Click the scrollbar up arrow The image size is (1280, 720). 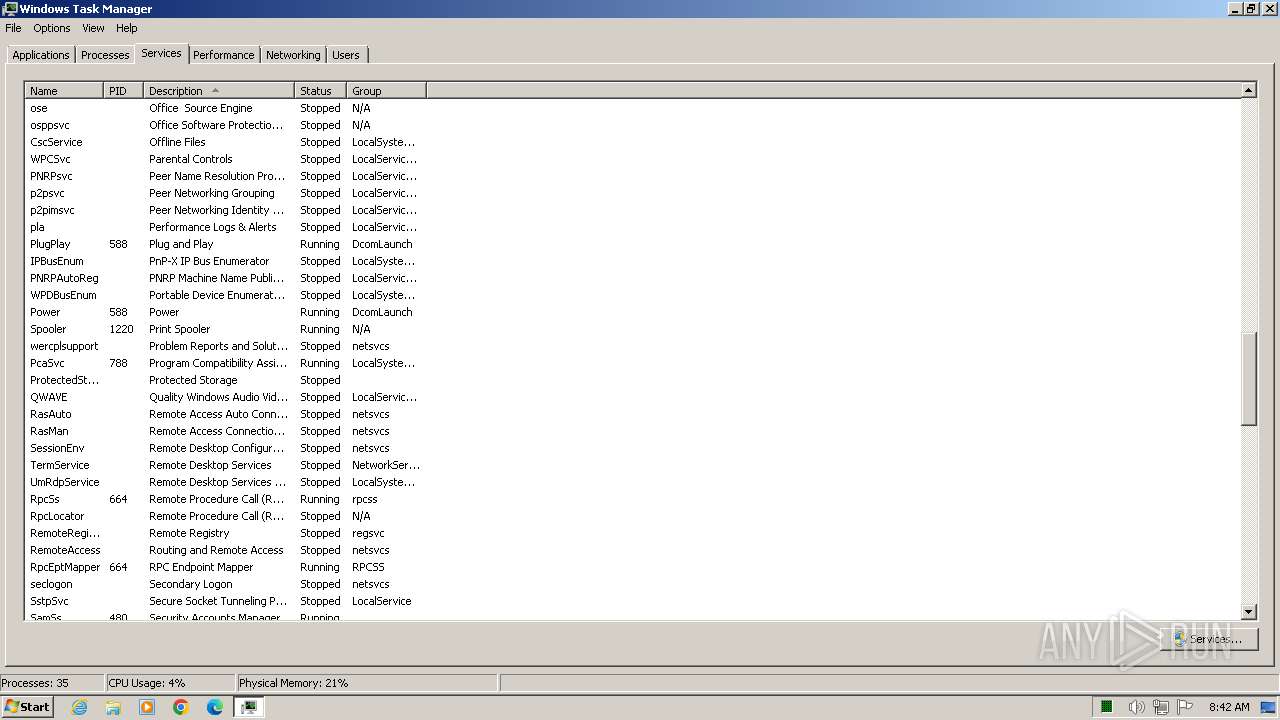(1248, 90)
